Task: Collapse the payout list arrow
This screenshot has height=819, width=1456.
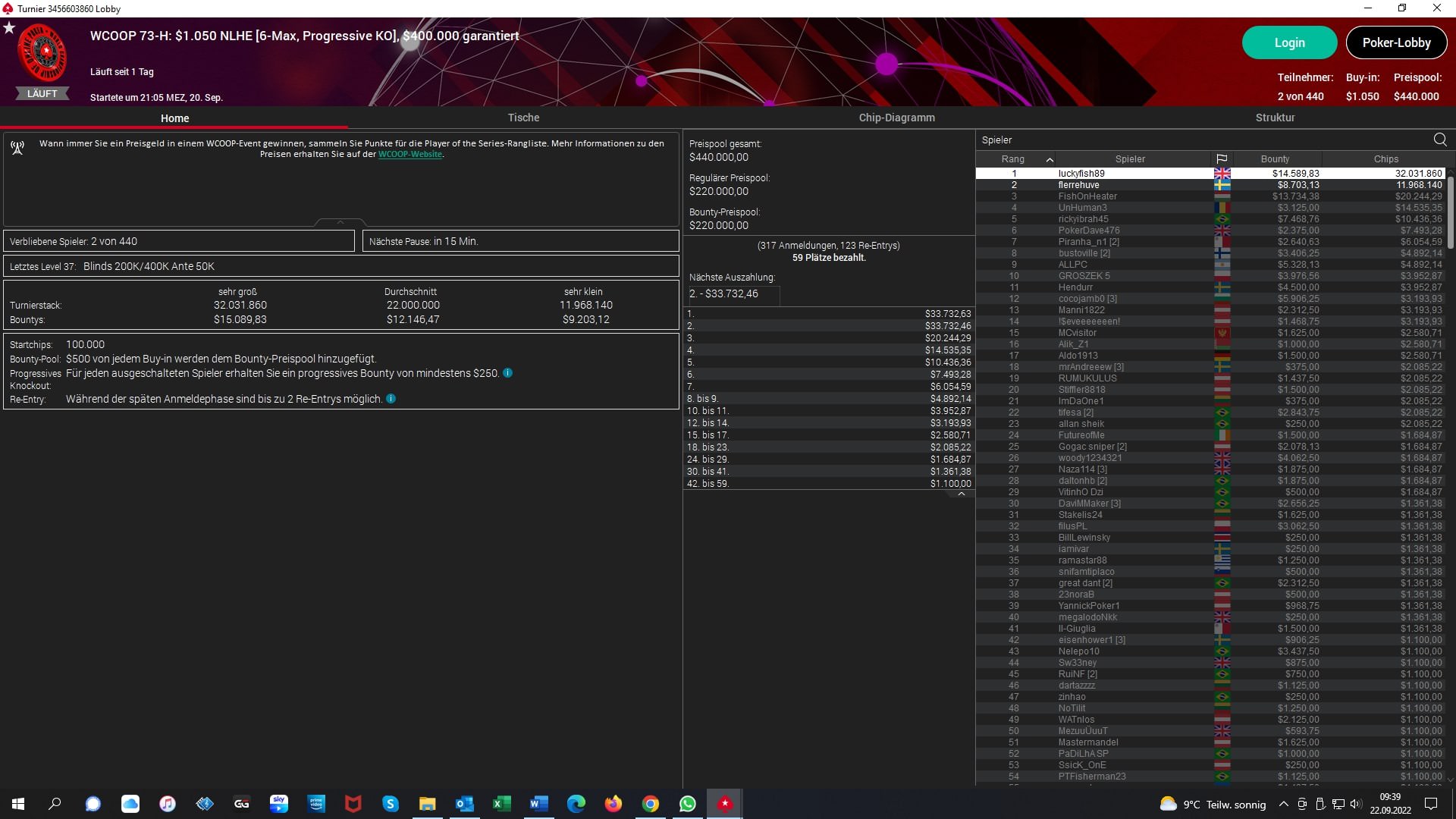Action: point(961,494)
